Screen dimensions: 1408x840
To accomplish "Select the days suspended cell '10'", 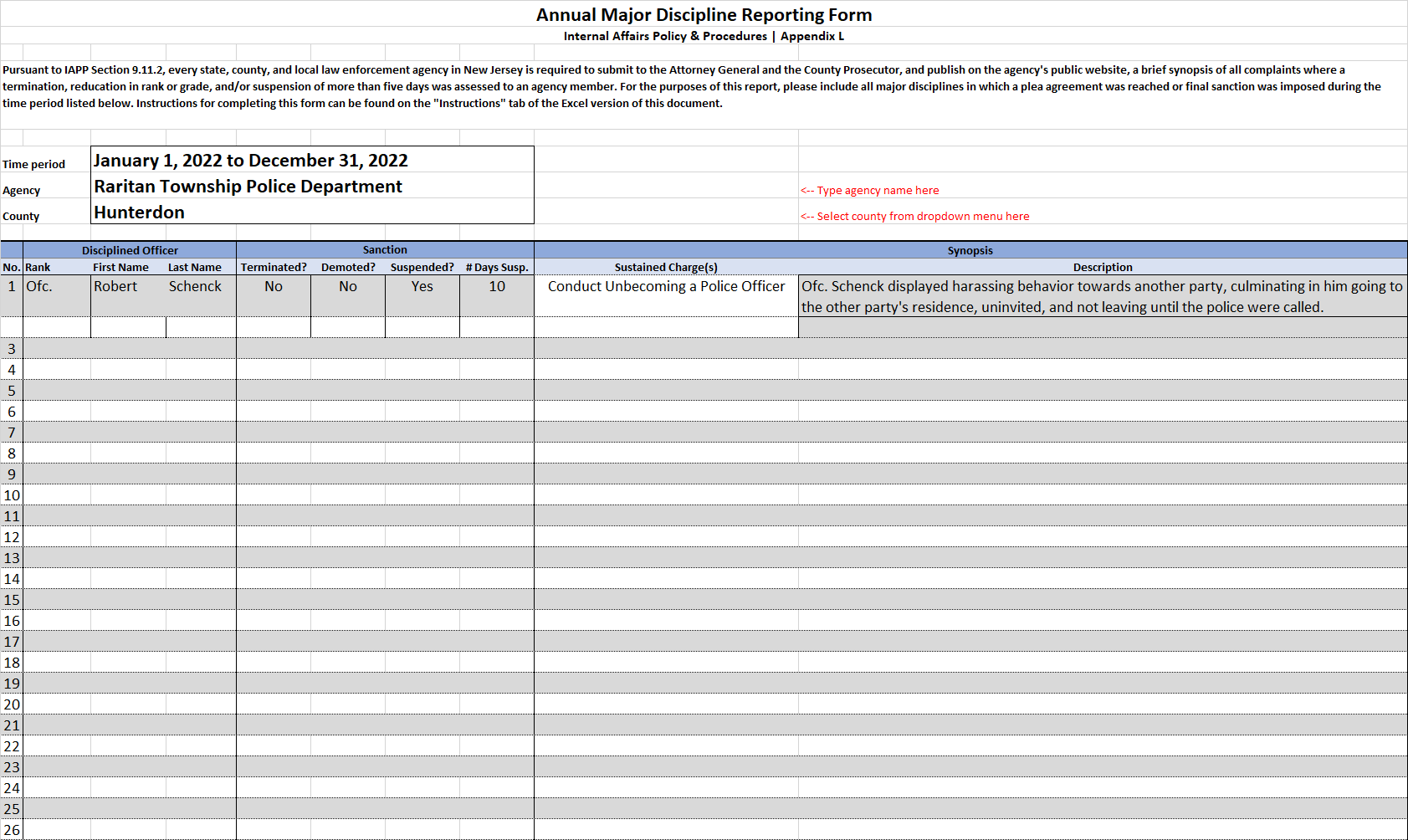I will pos(497,295).
